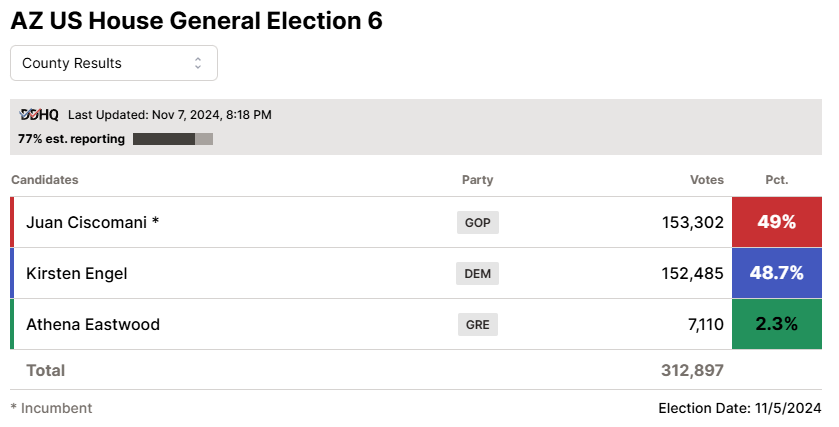Click the DEM party badge
The image size is (839, 427).
tap(478, 273)
